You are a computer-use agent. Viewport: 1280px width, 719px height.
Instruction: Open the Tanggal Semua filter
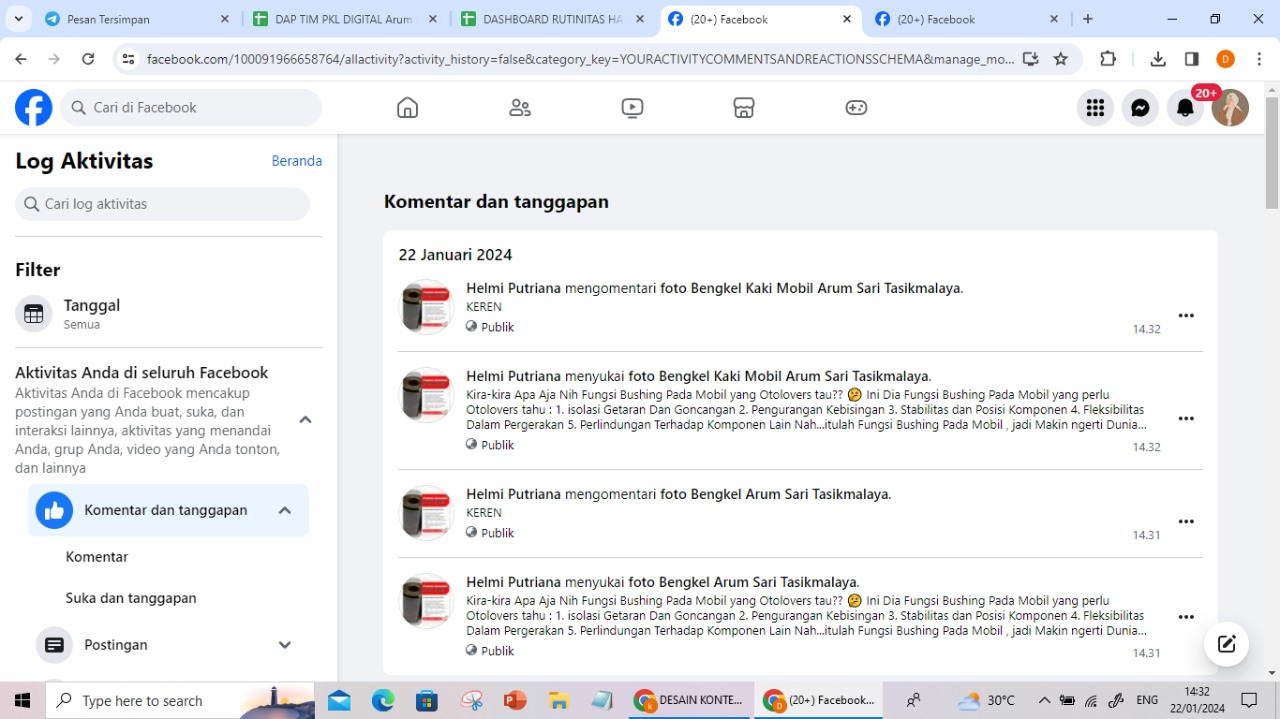pyautogui.click(x=168, y=314)
